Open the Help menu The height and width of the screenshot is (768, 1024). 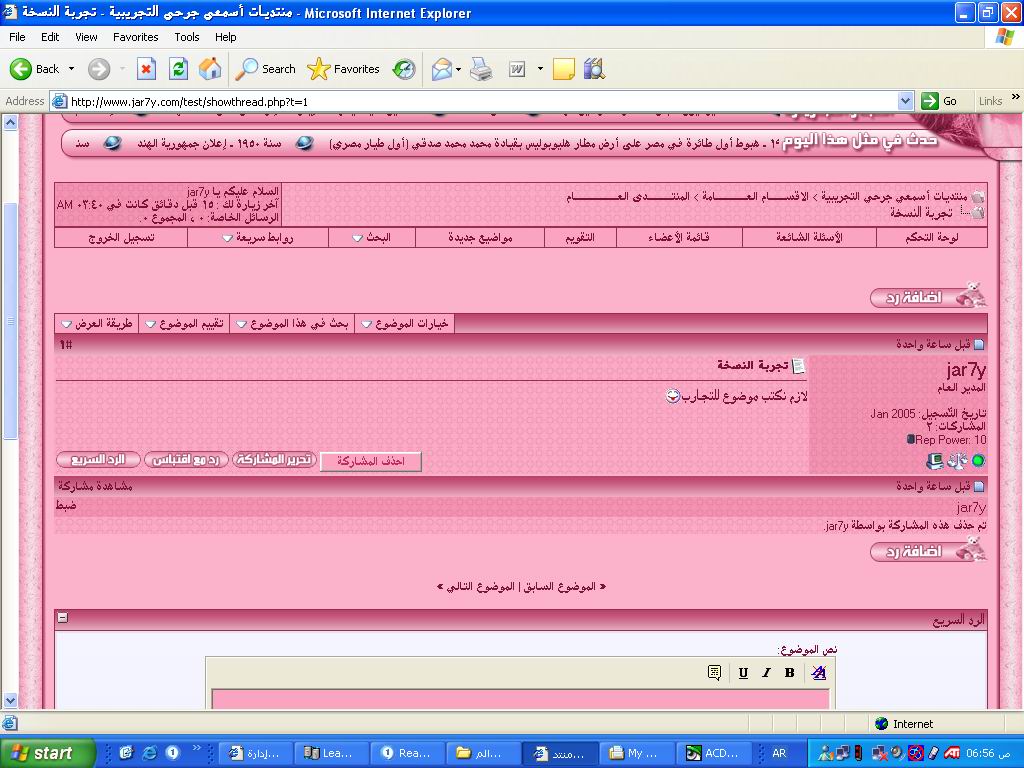[226, 37]
